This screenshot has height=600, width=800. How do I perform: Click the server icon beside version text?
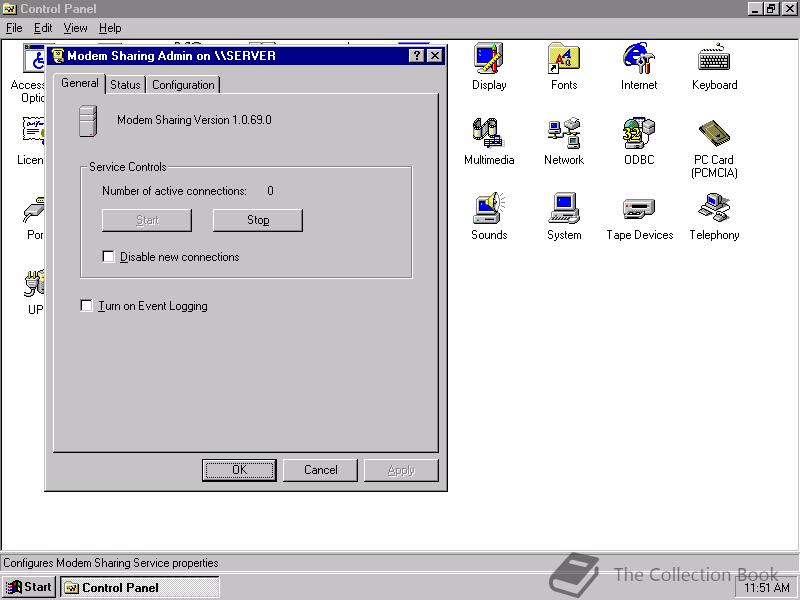point(88,121)
